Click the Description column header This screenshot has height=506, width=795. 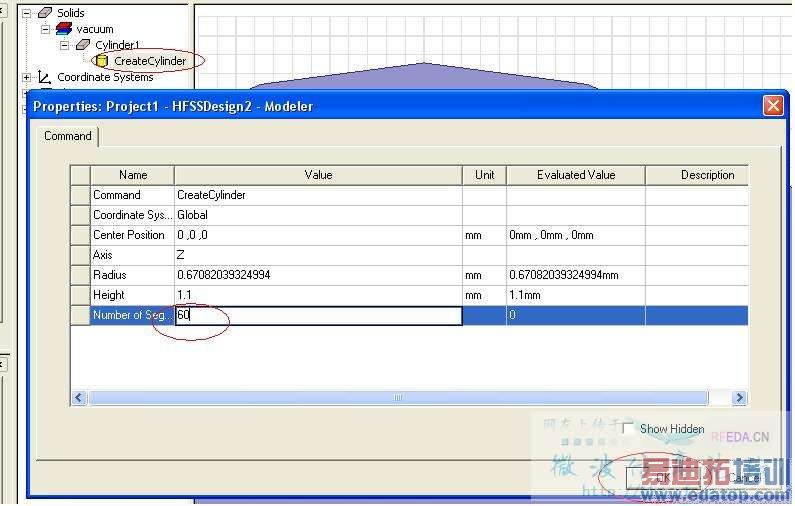(697, 175)
